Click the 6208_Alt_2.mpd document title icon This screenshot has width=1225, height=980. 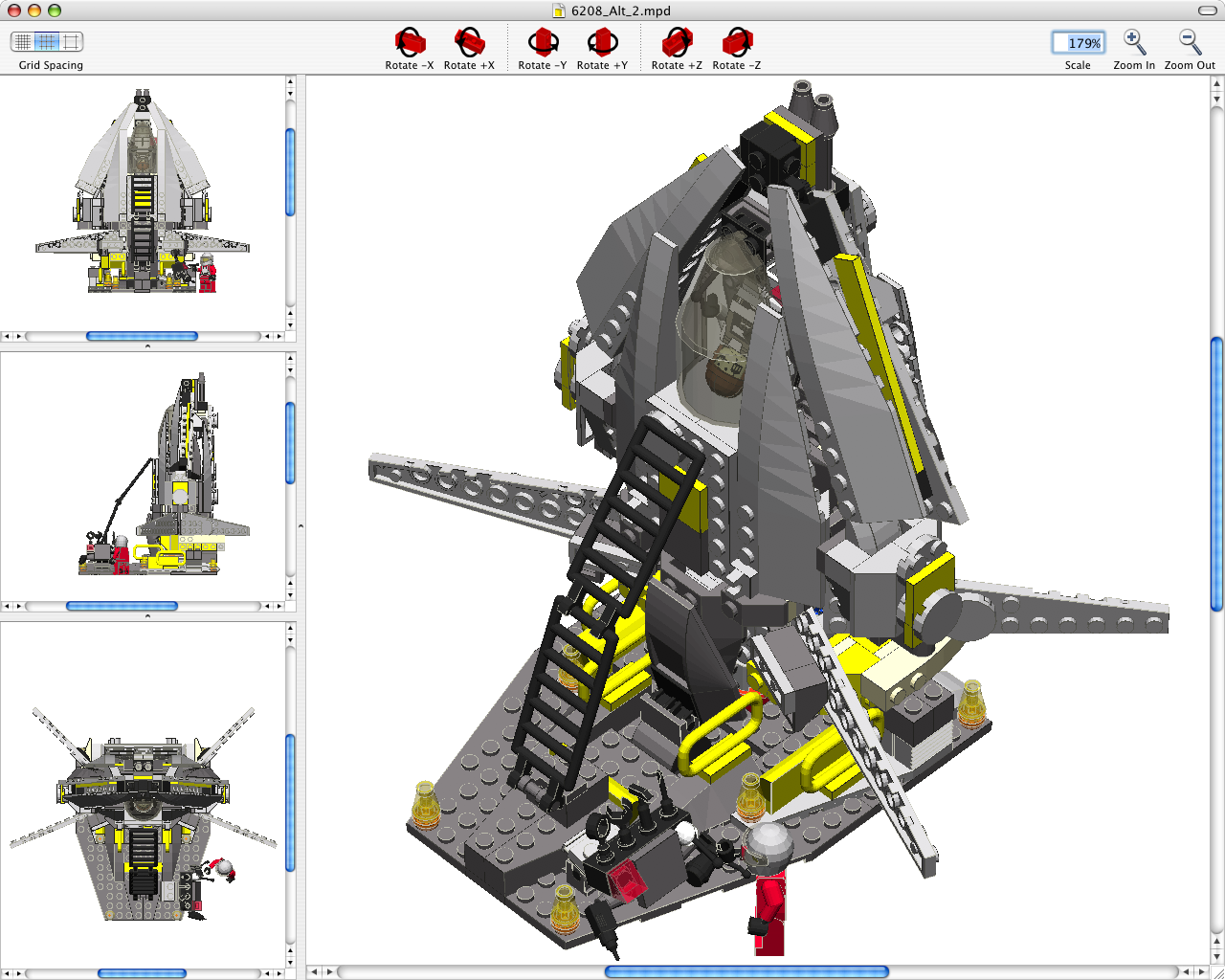(x=560, y=11)
